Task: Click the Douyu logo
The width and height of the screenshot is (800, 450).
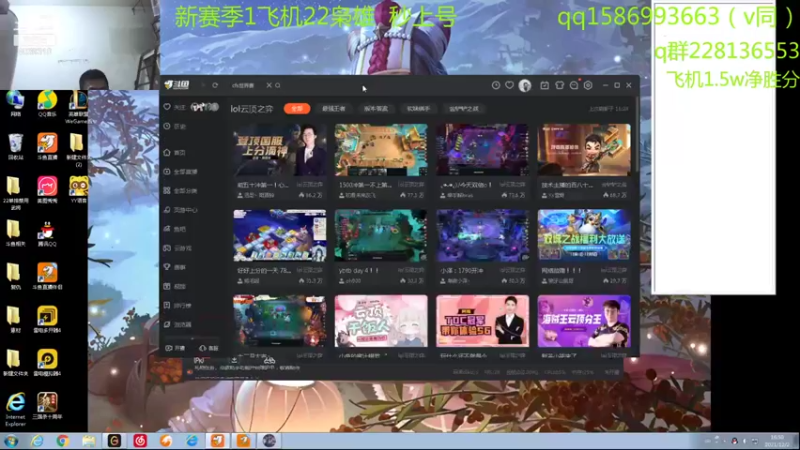Action: [x=177, y=85]
